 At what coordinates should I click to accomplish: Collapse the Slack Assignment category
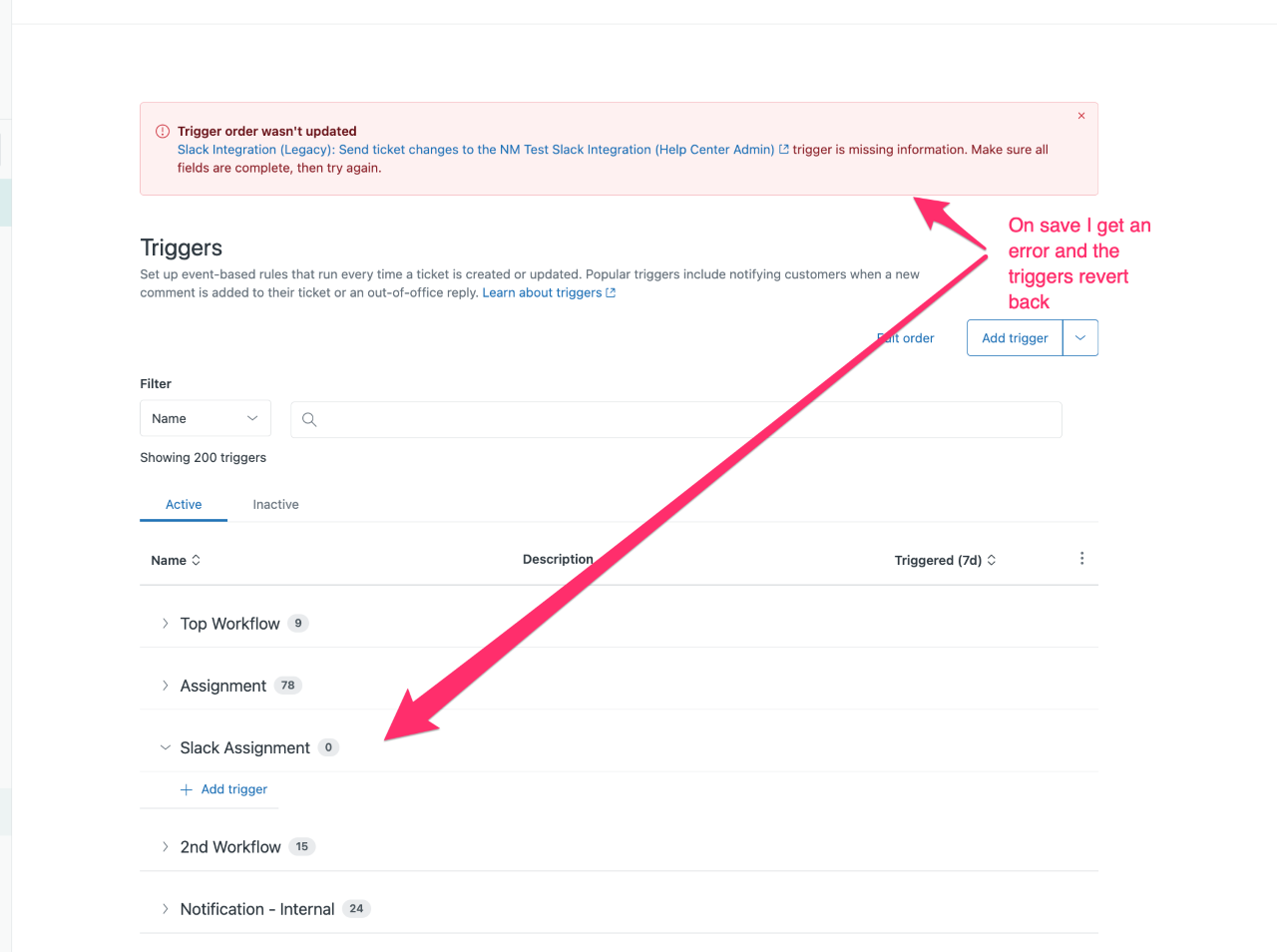pos(164,747)
